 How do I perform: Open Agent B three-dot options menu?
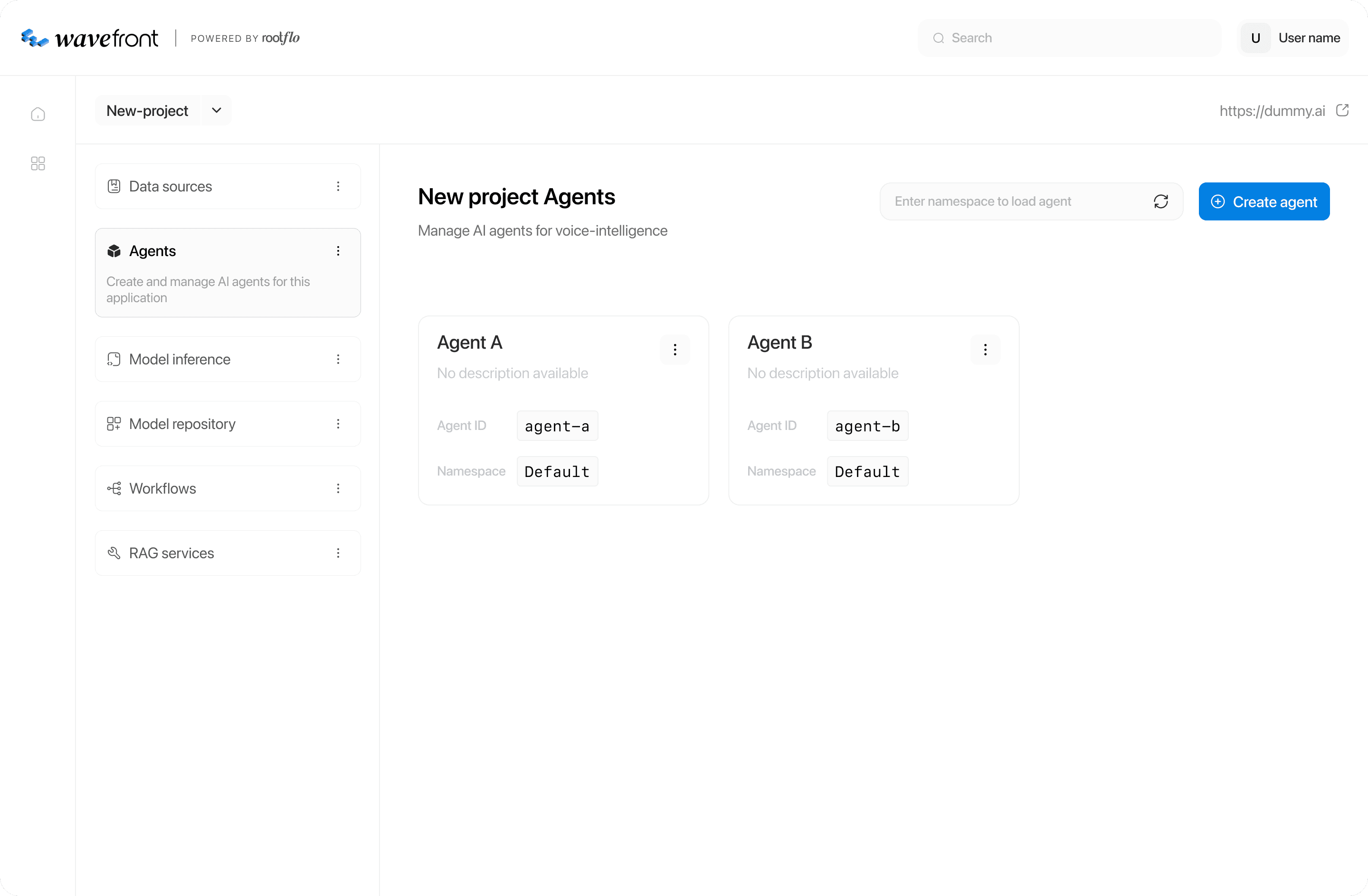pyautogui.click(x=985, y=350)
